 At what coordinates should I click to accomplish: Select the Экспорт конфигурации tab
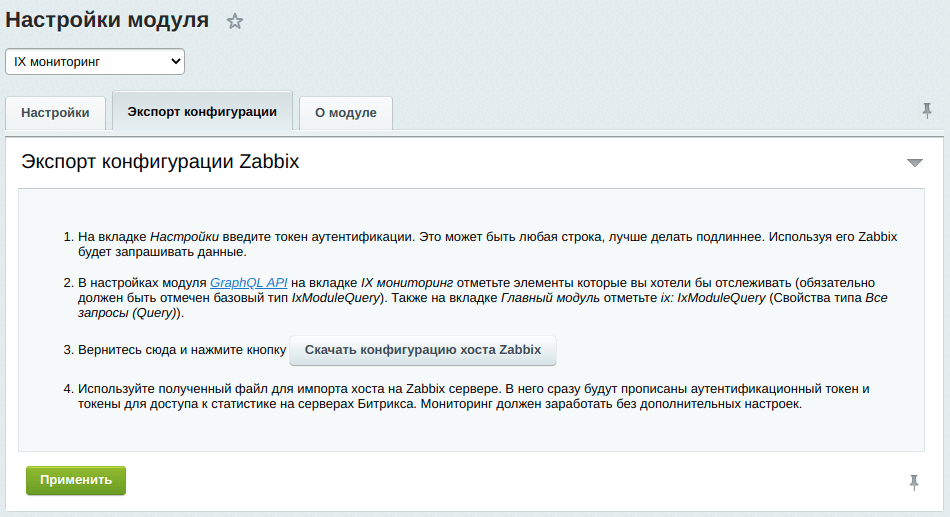[202, 111]
